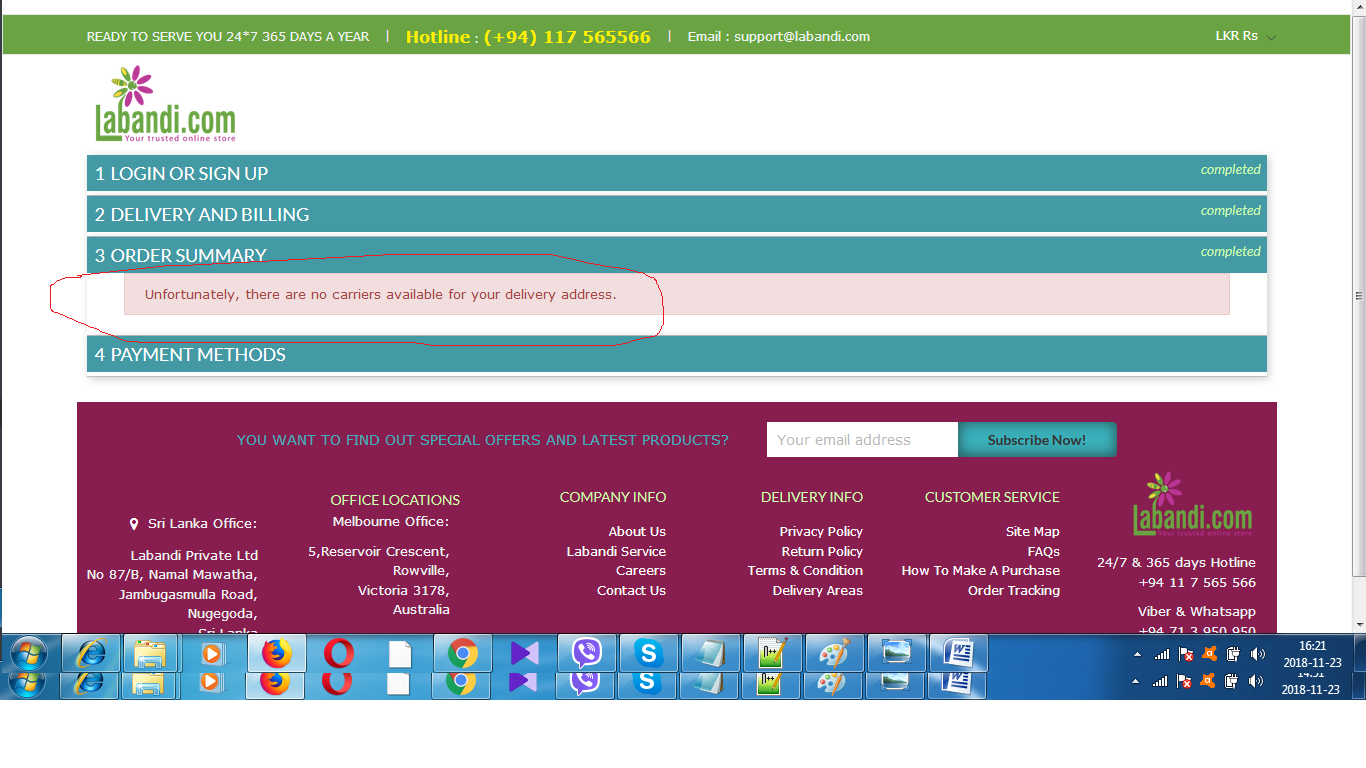Open Visual Studio from the upper taskbar
1366x768 pixels.
524,654
